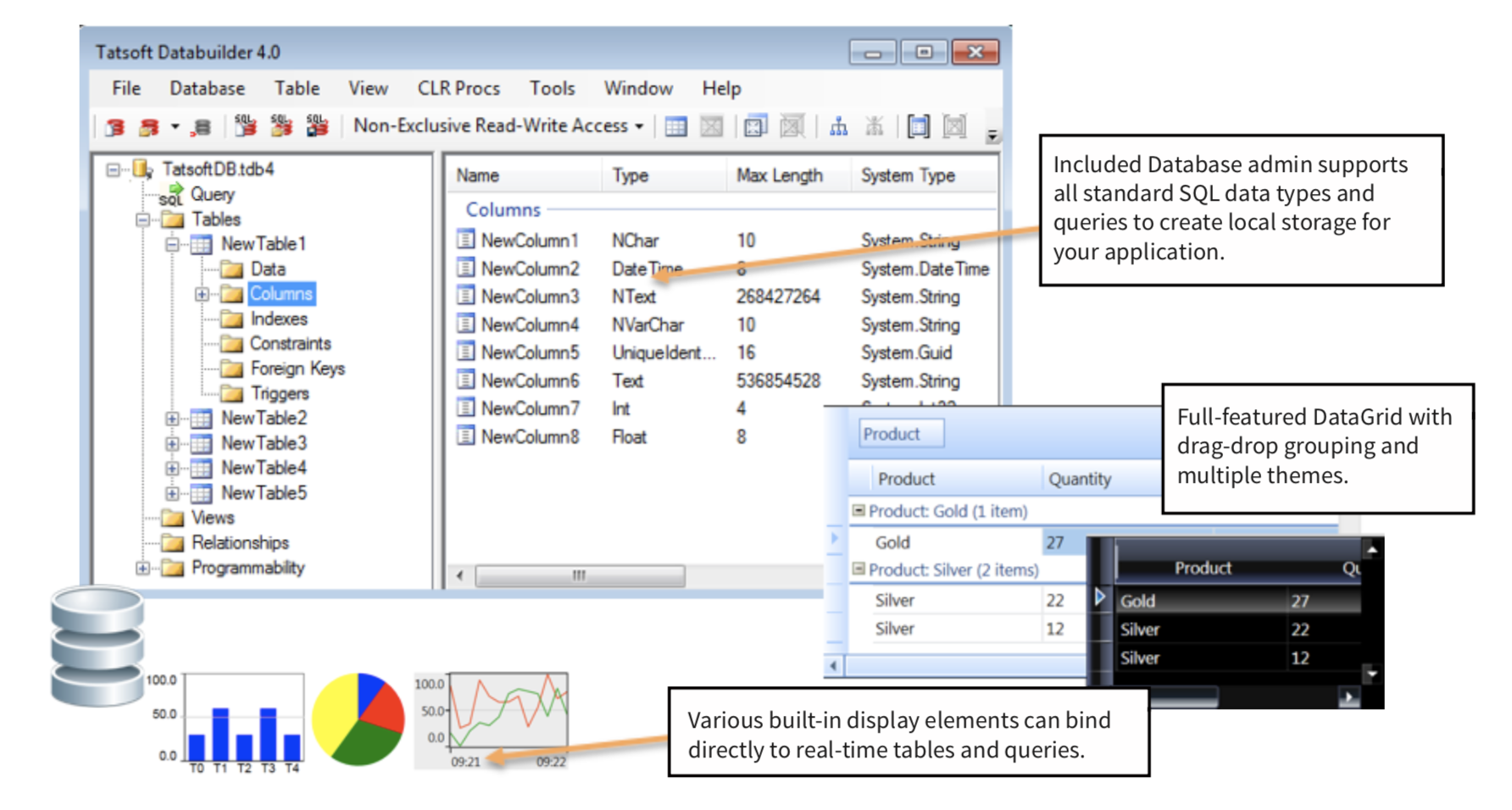Viewport: 1512px width, 810px height.
Task: Select the NewColumn1 row icon
Action: click(x=465, y=240)
